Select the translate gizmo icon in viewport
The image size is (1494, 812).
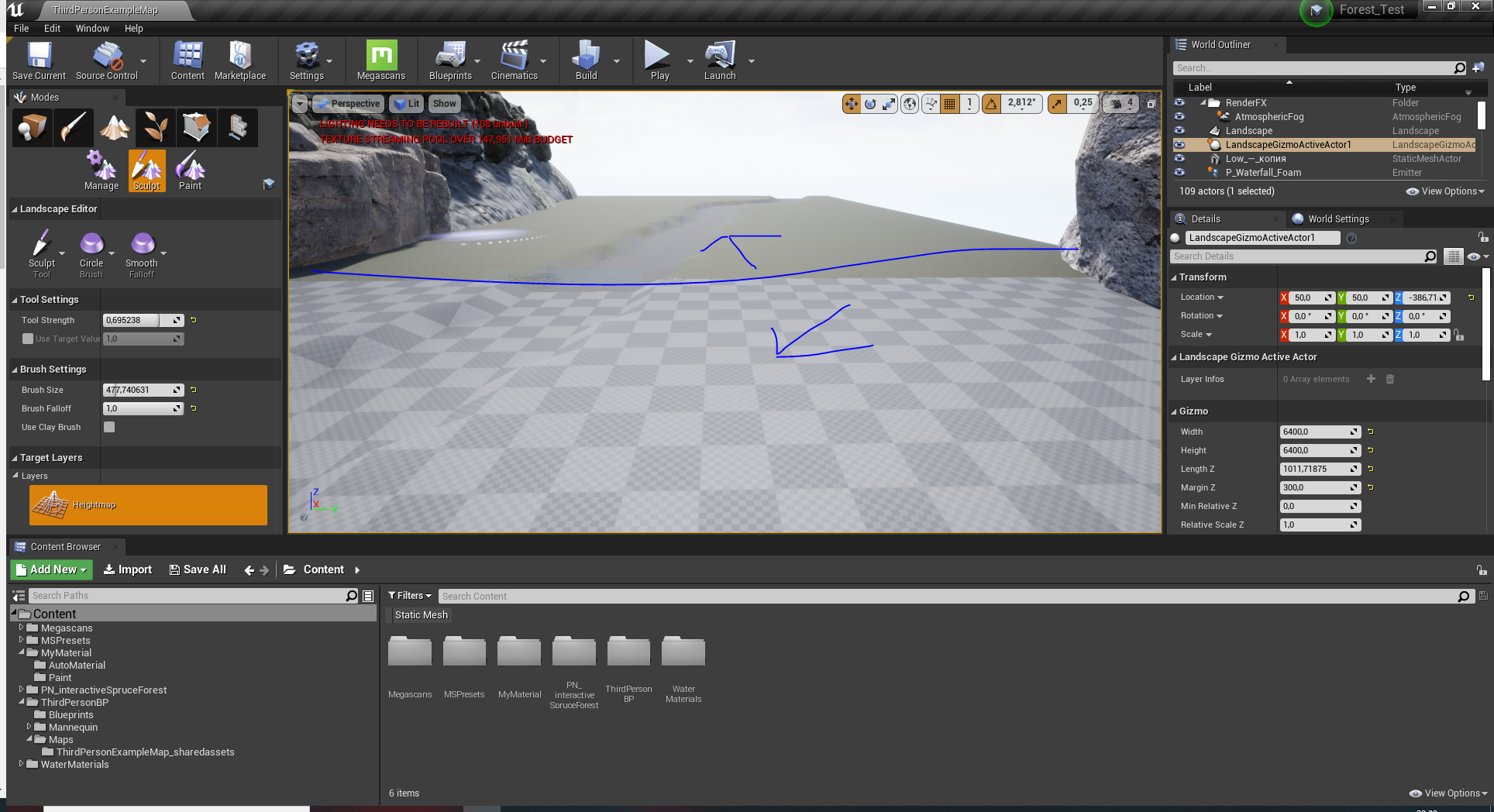point(852,103)
